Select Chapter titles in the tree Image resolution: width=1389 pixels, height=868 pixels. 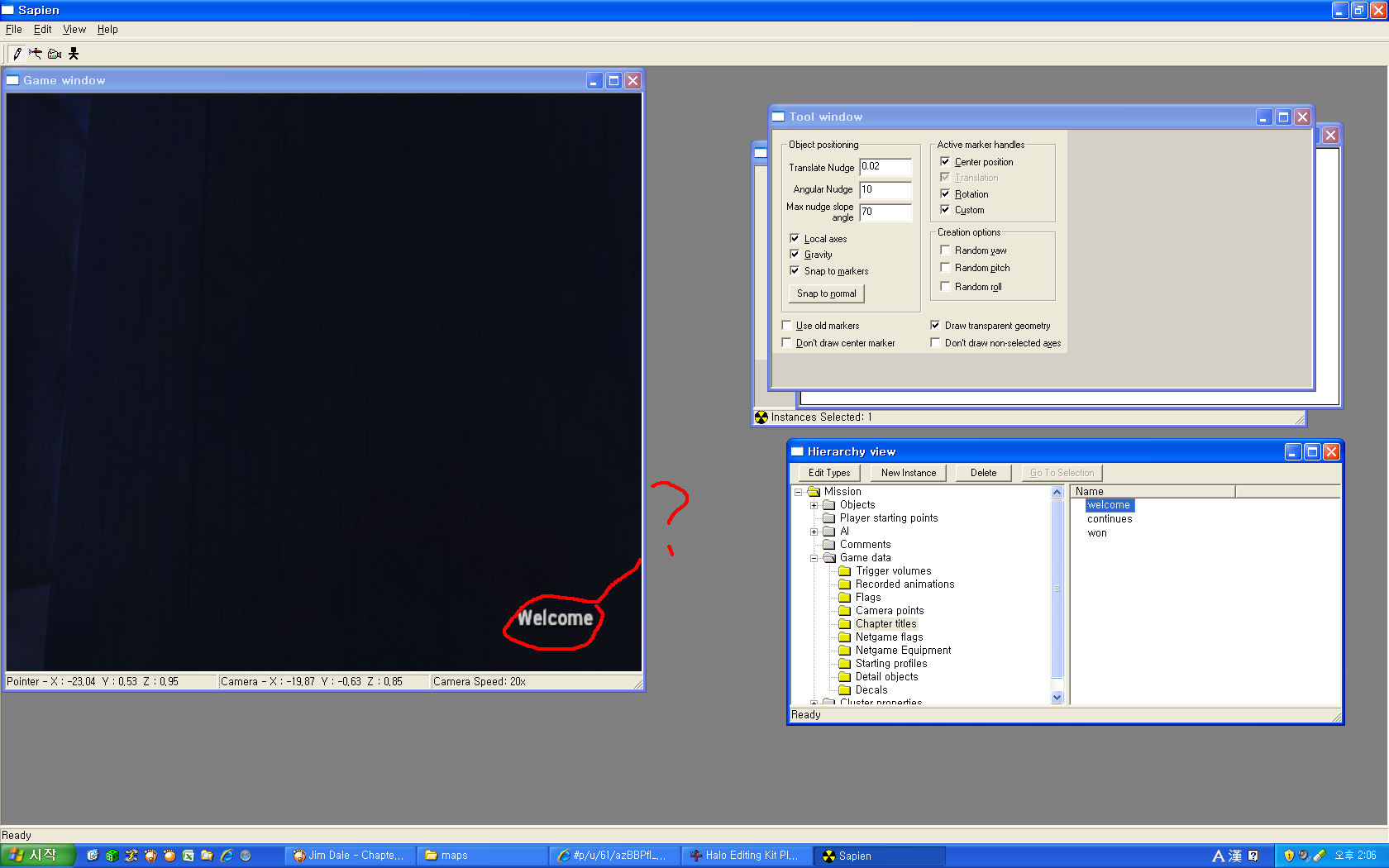885,624
